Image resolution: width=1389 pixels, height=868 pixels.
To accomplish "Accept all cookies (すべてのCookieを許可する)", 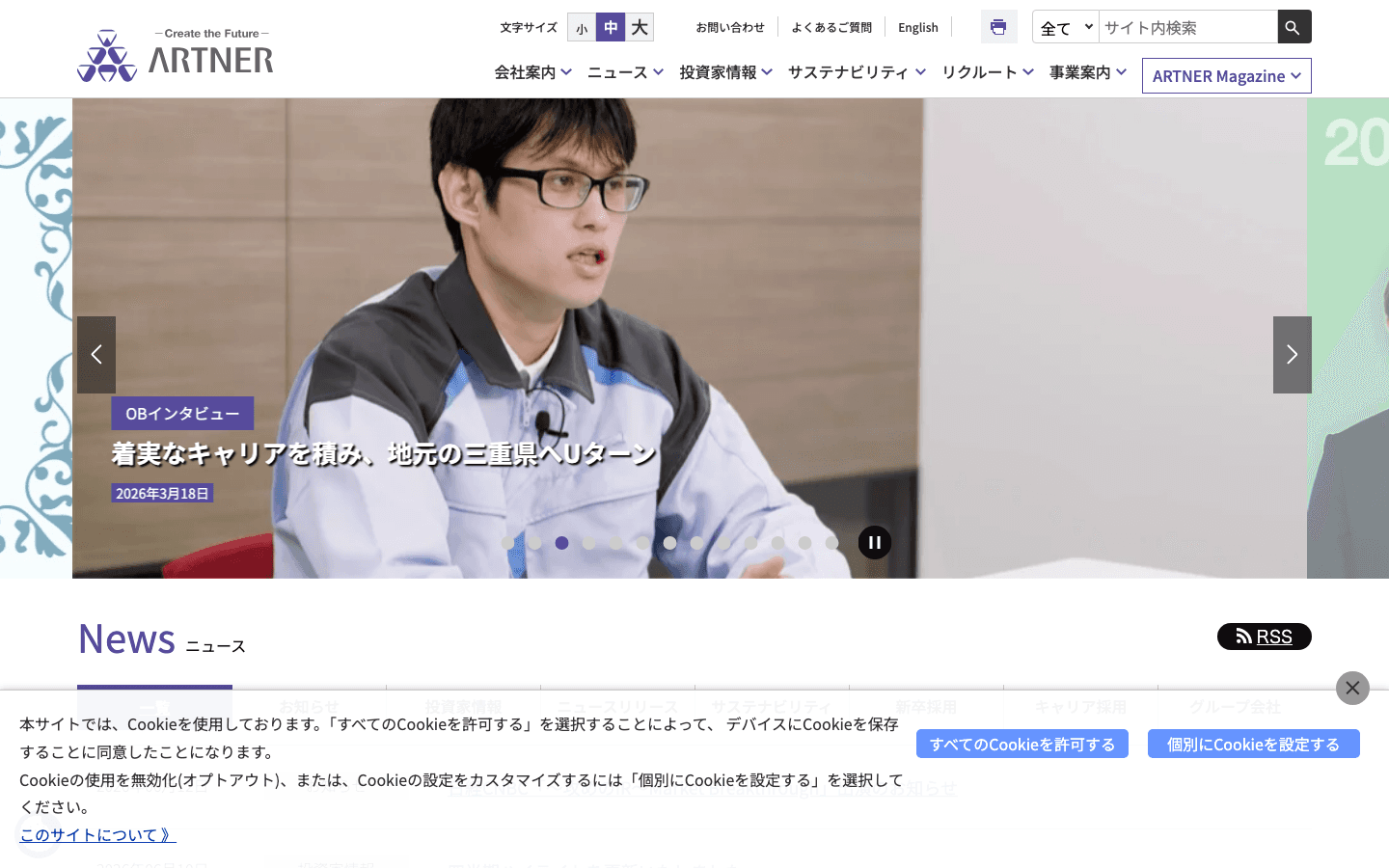I will (x=1022, y=744).
